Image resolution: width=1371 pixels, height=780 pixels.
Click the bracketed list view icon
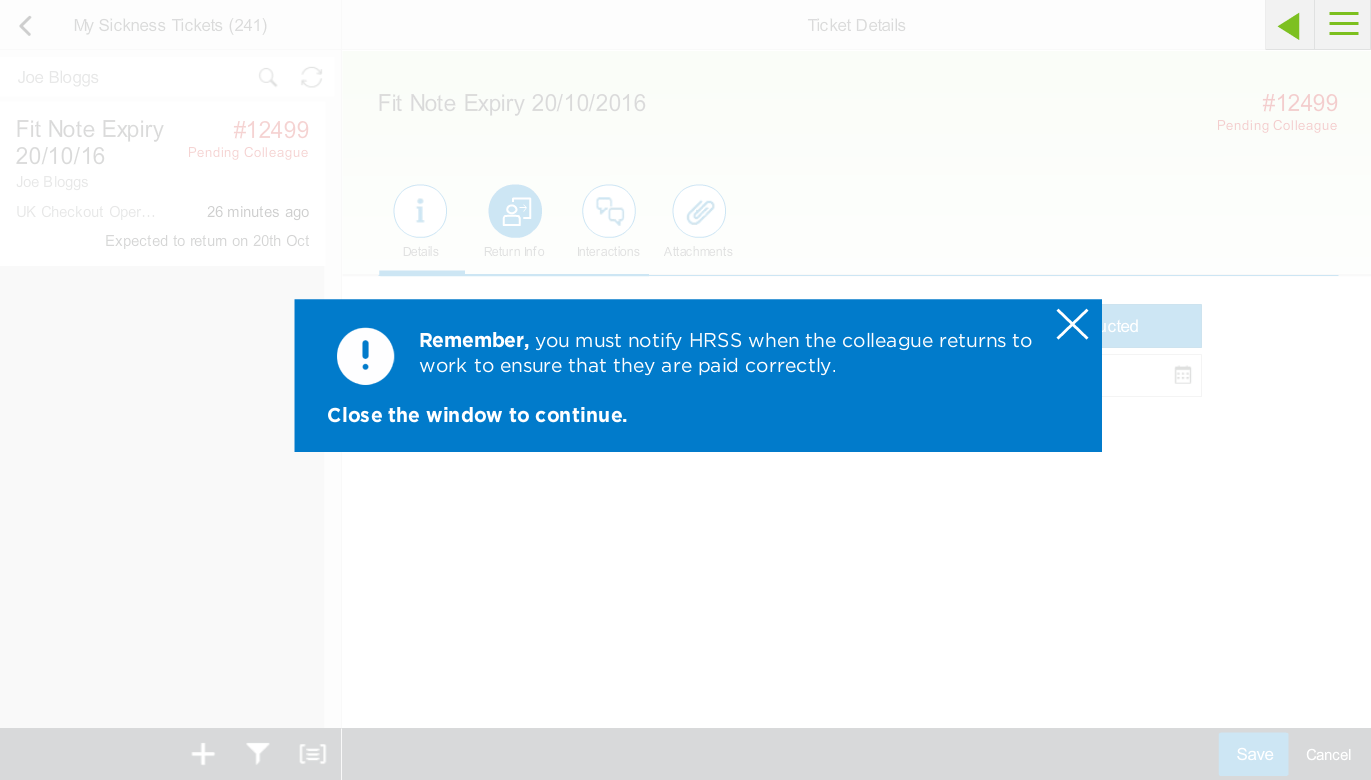(313, 754)
